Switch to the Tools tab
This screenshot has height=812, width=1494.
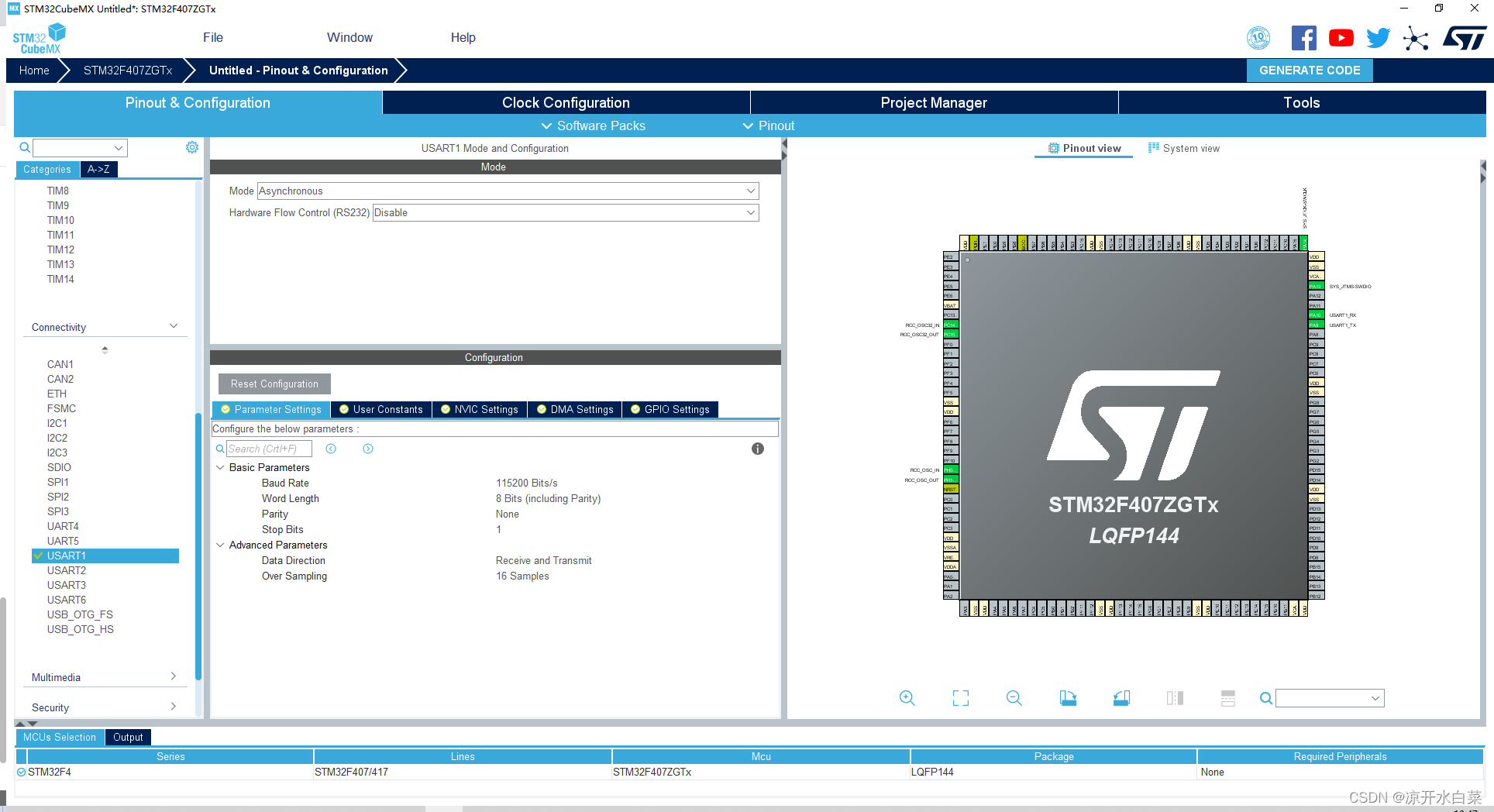1302,102
